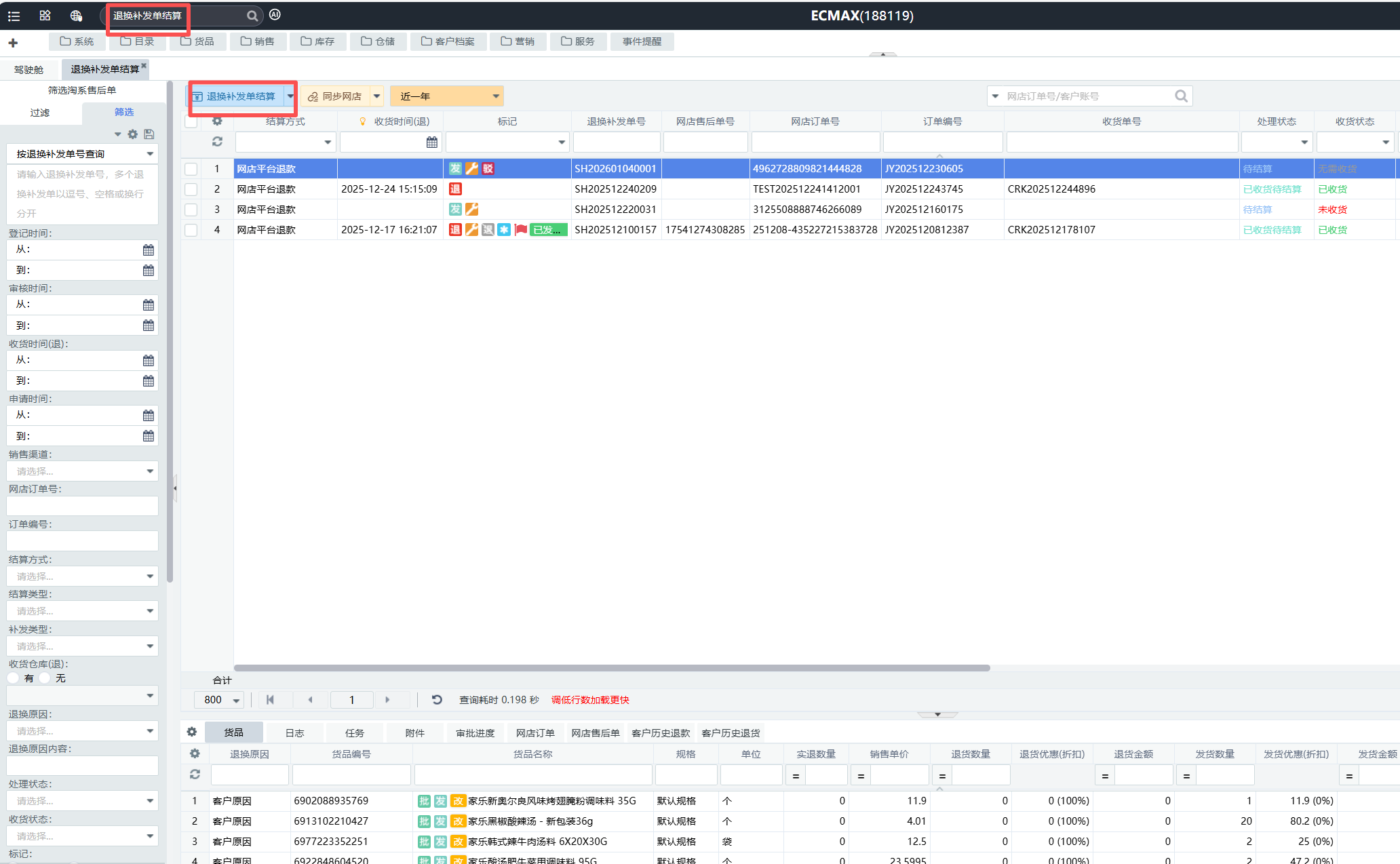Switch to 日志 tab
The width and height of the screenshot is (1400, 864).
[294, 733]
